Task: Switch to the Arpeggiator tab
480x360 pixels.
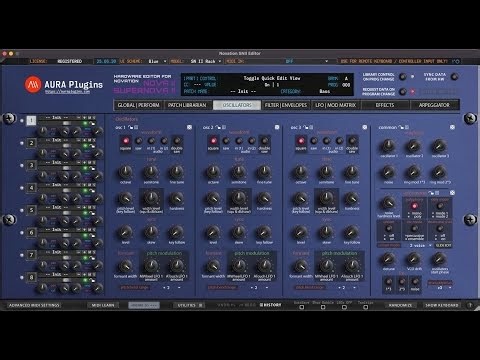Action: pyautogui.click(x=434, y=105)
